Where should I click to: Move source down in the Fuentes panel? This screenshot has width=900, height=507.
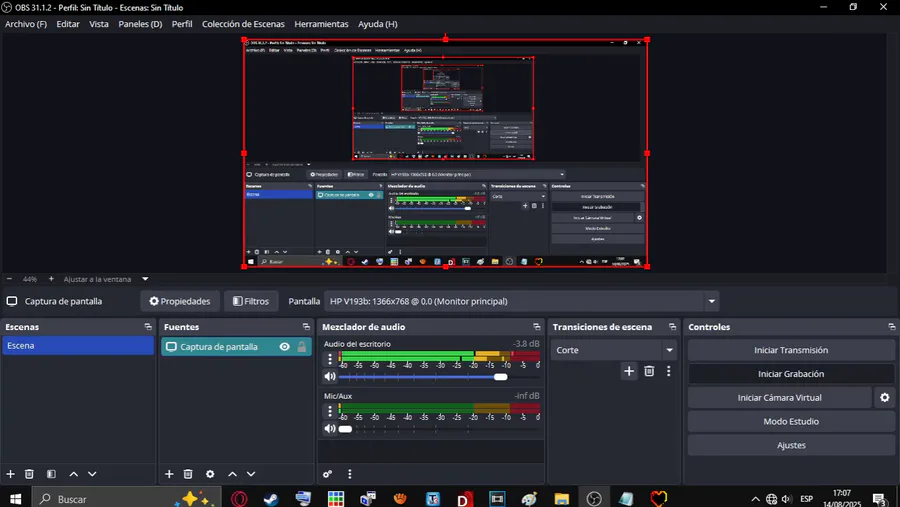tap(251, 474)
